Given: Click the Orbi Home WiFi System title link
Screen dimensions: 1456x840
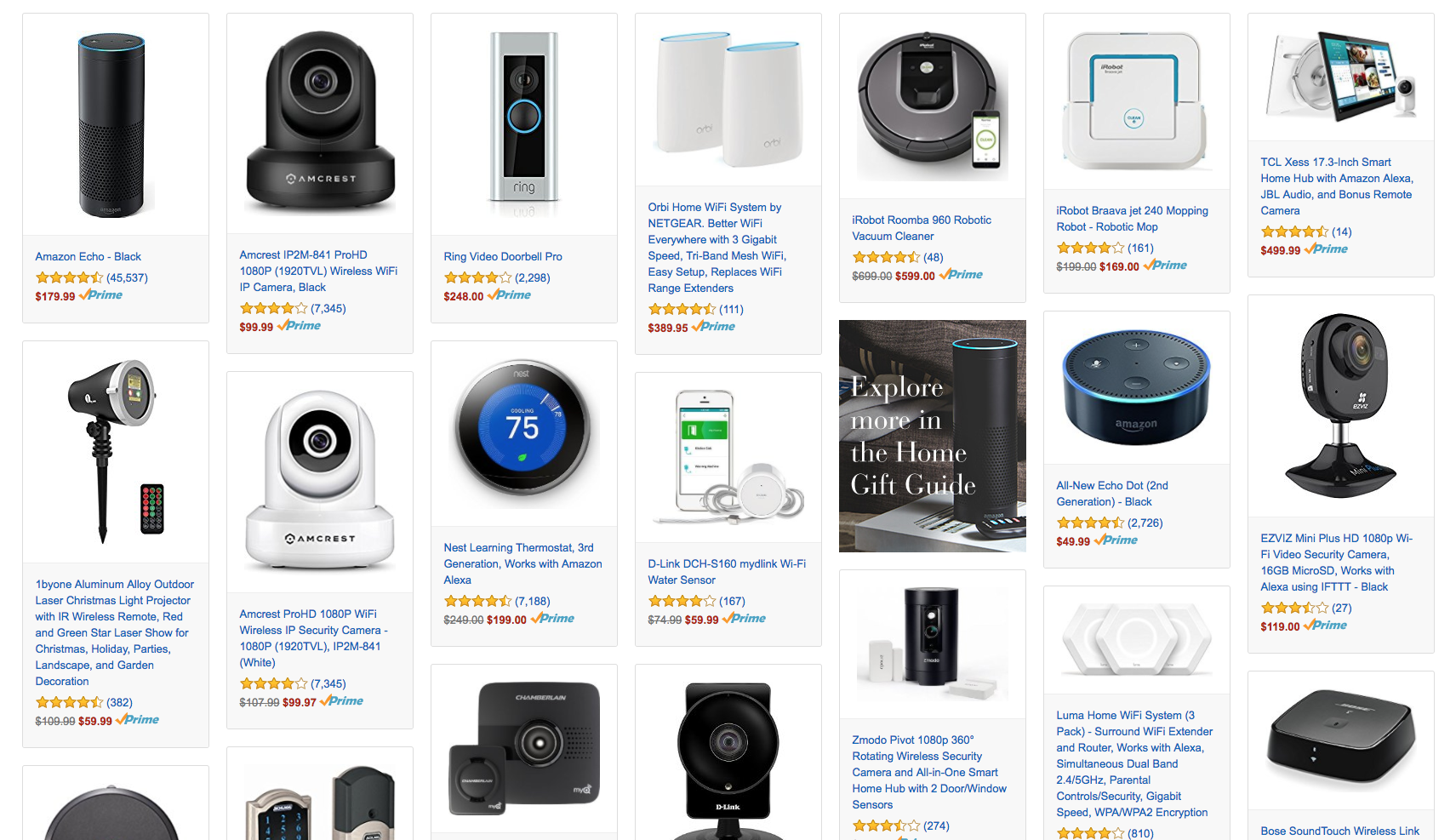Looking at the screenshot, I should (717, 248).
